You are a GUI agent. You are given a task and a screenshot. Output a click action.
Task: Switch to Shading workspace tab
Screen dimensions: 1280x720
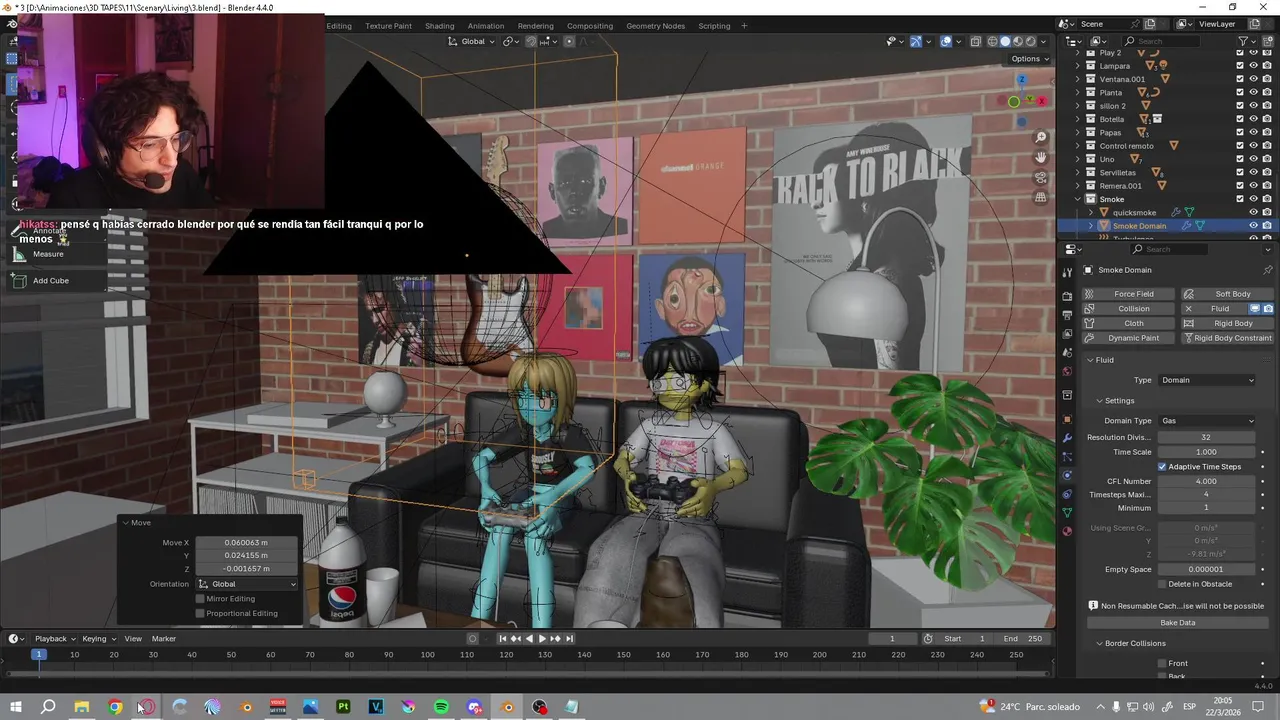point(439,26)
